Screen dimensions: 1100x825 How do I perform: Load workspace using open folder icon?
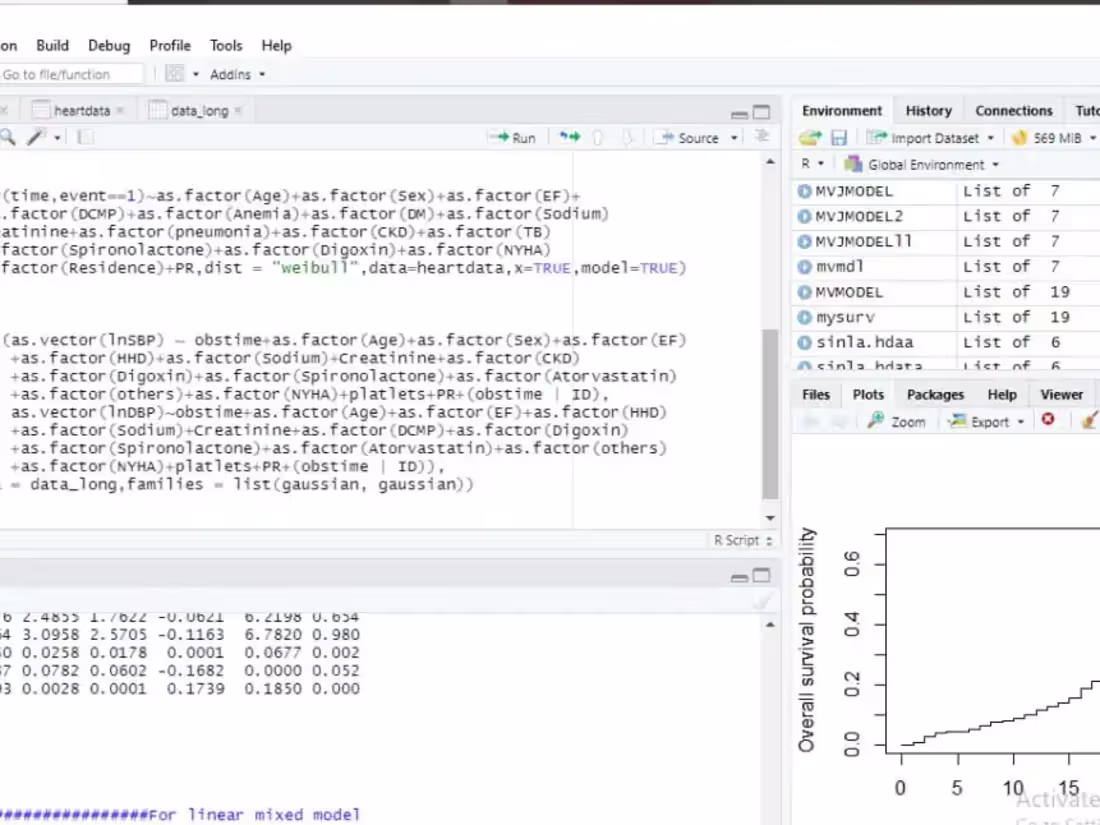[x=810, y=138]
